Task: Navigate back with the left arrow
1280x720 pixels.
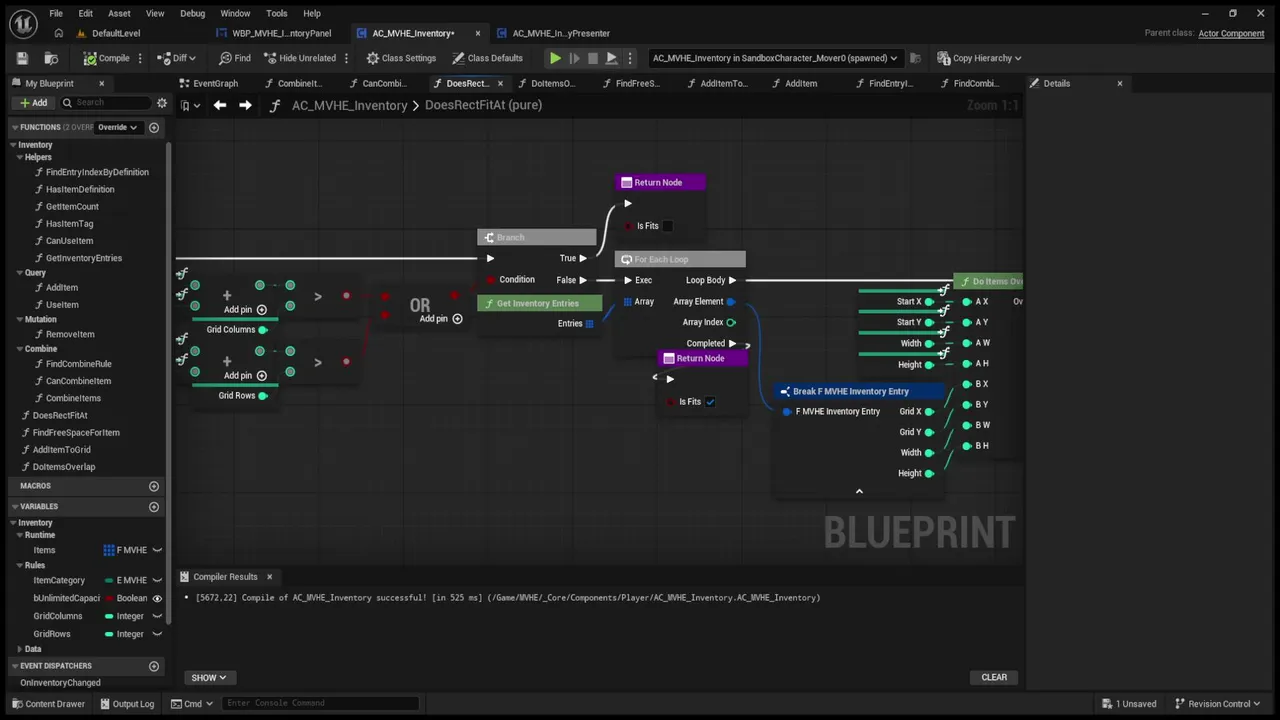Action: (220, 105)
